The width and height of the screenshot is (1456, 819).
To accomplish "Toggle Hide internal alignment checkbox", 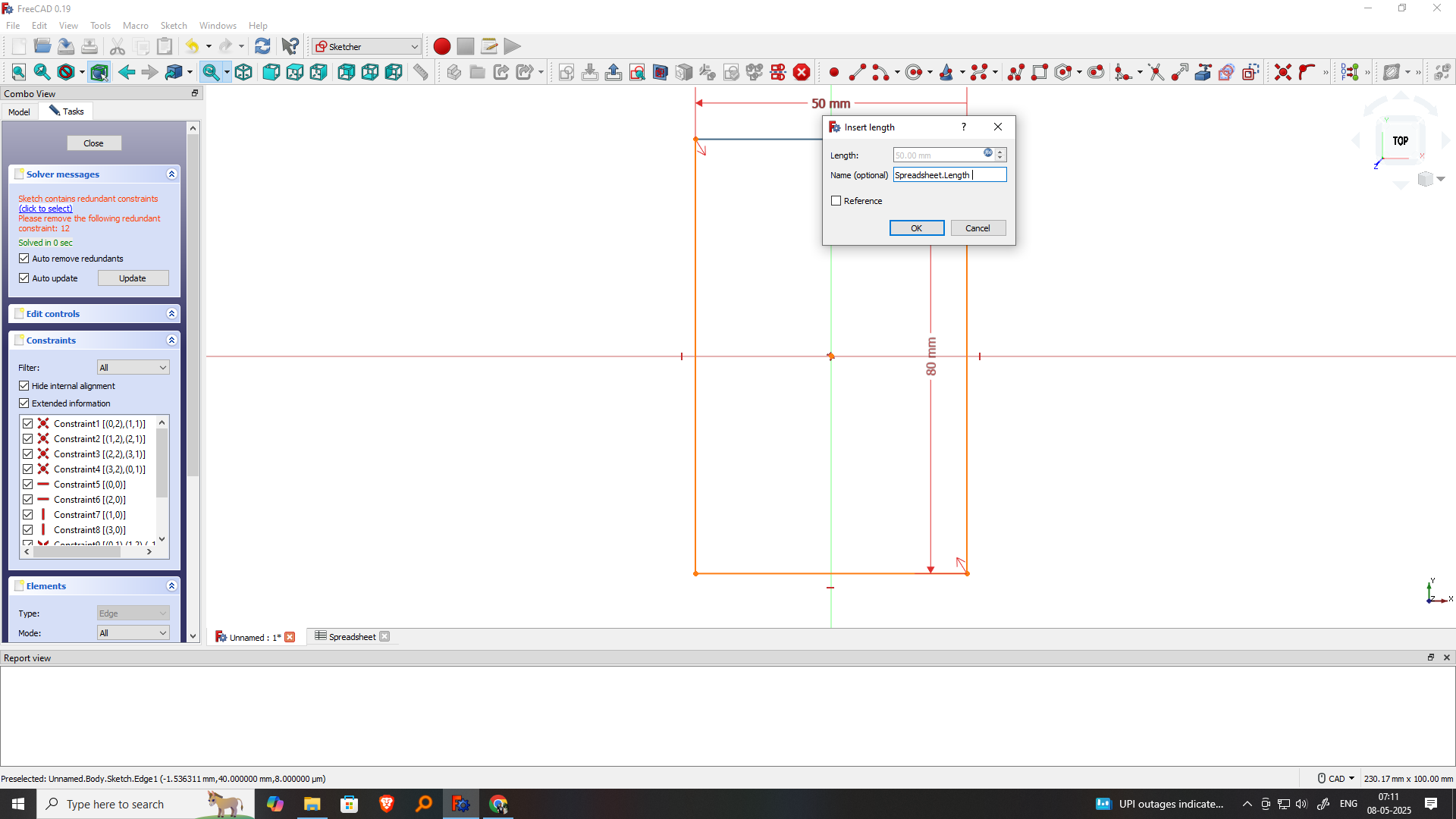I will 24,386.
